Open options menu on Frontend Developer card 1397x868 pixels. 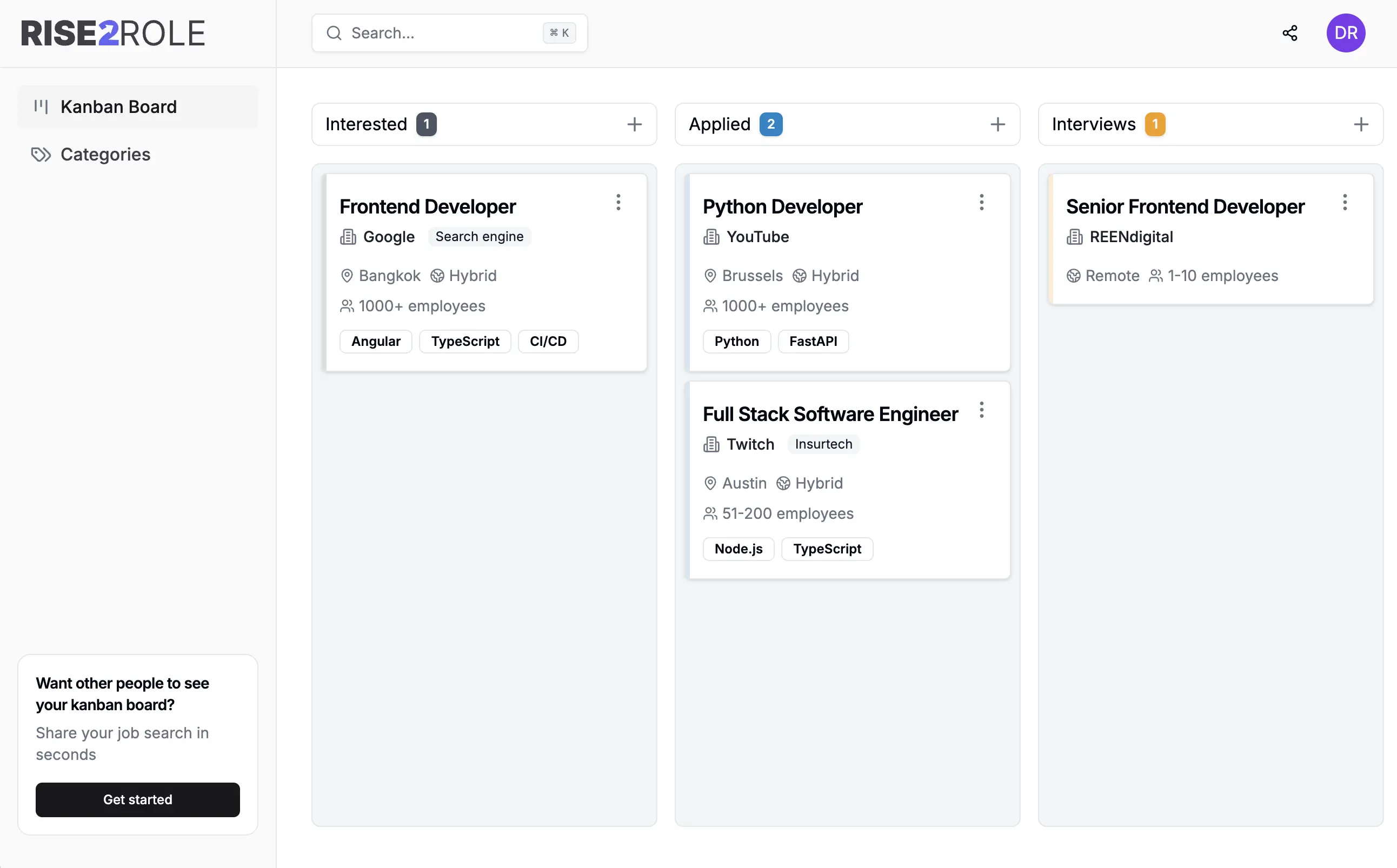coord(618,202)
